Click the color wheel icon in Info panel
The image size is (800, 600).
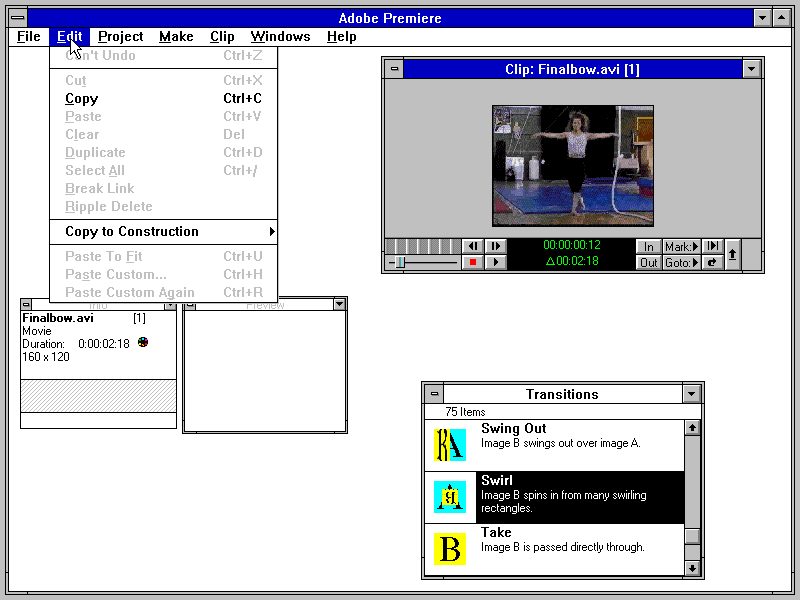pos(143,342)
